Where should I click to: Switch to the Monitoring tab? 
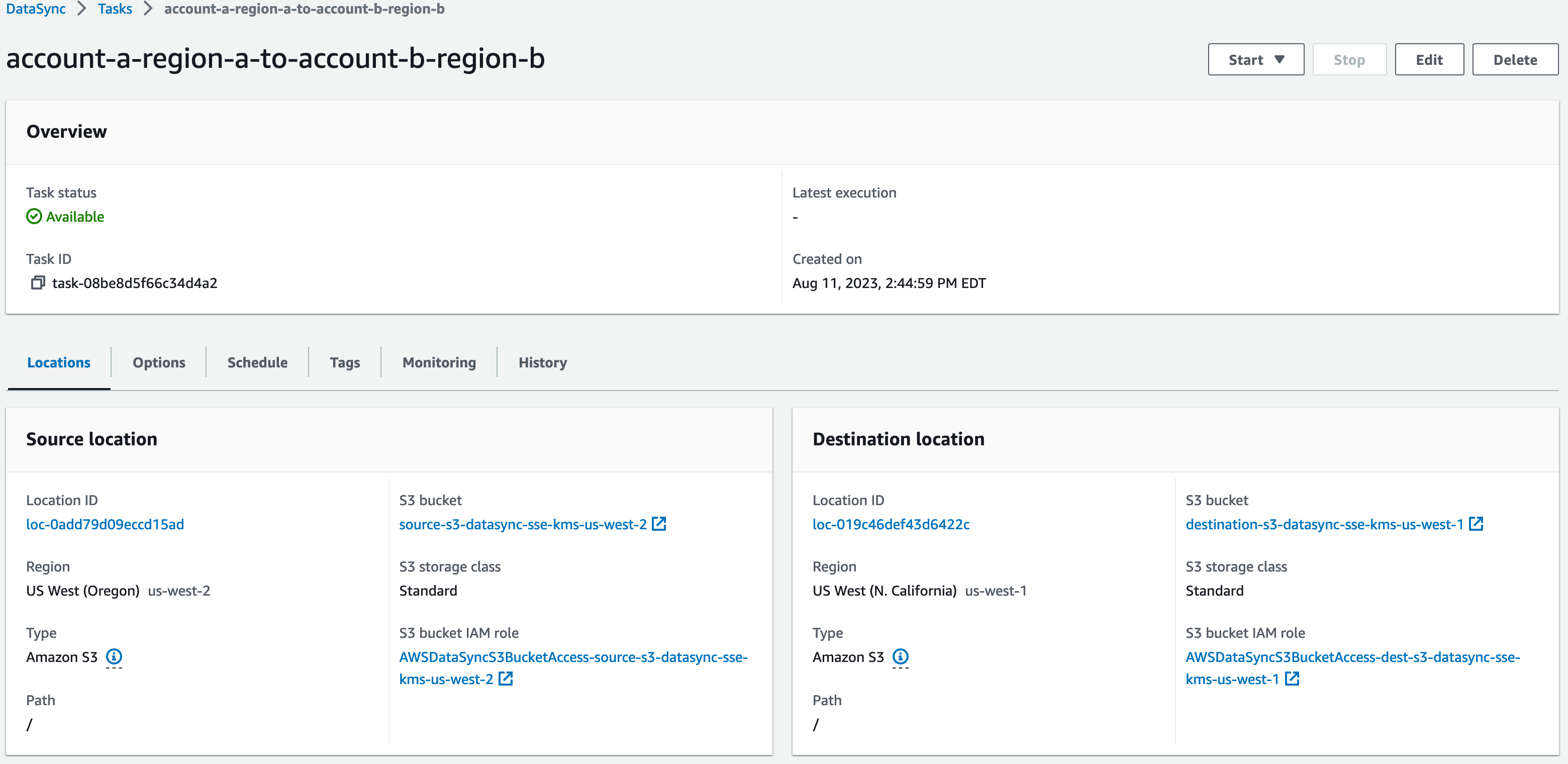438,362
